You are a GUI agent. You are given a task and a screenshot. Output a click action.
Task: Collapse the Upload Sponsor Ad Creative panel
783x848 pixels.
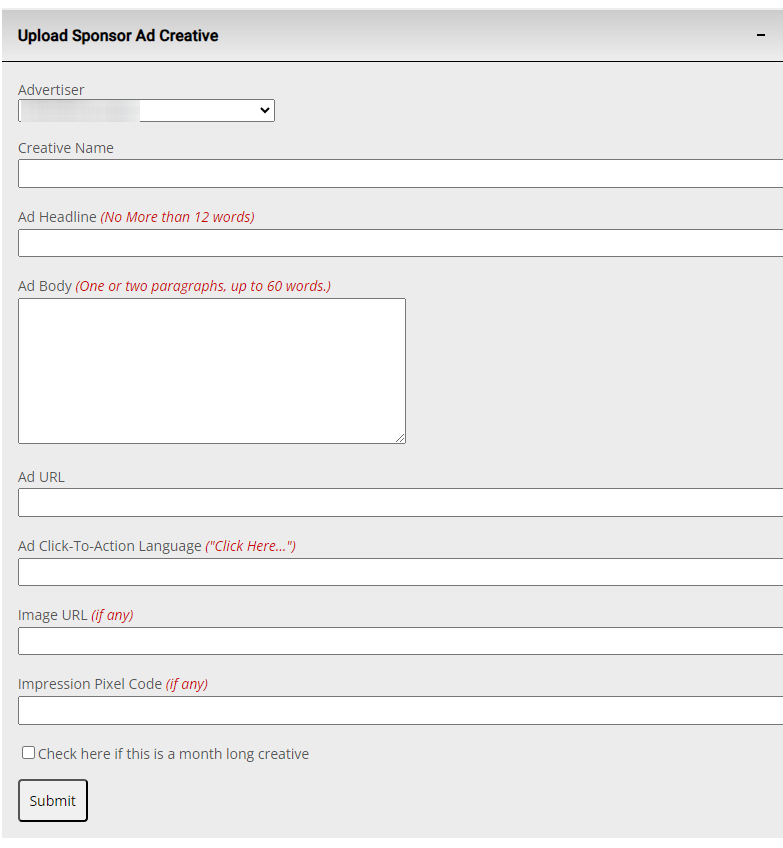coord(761,35)
